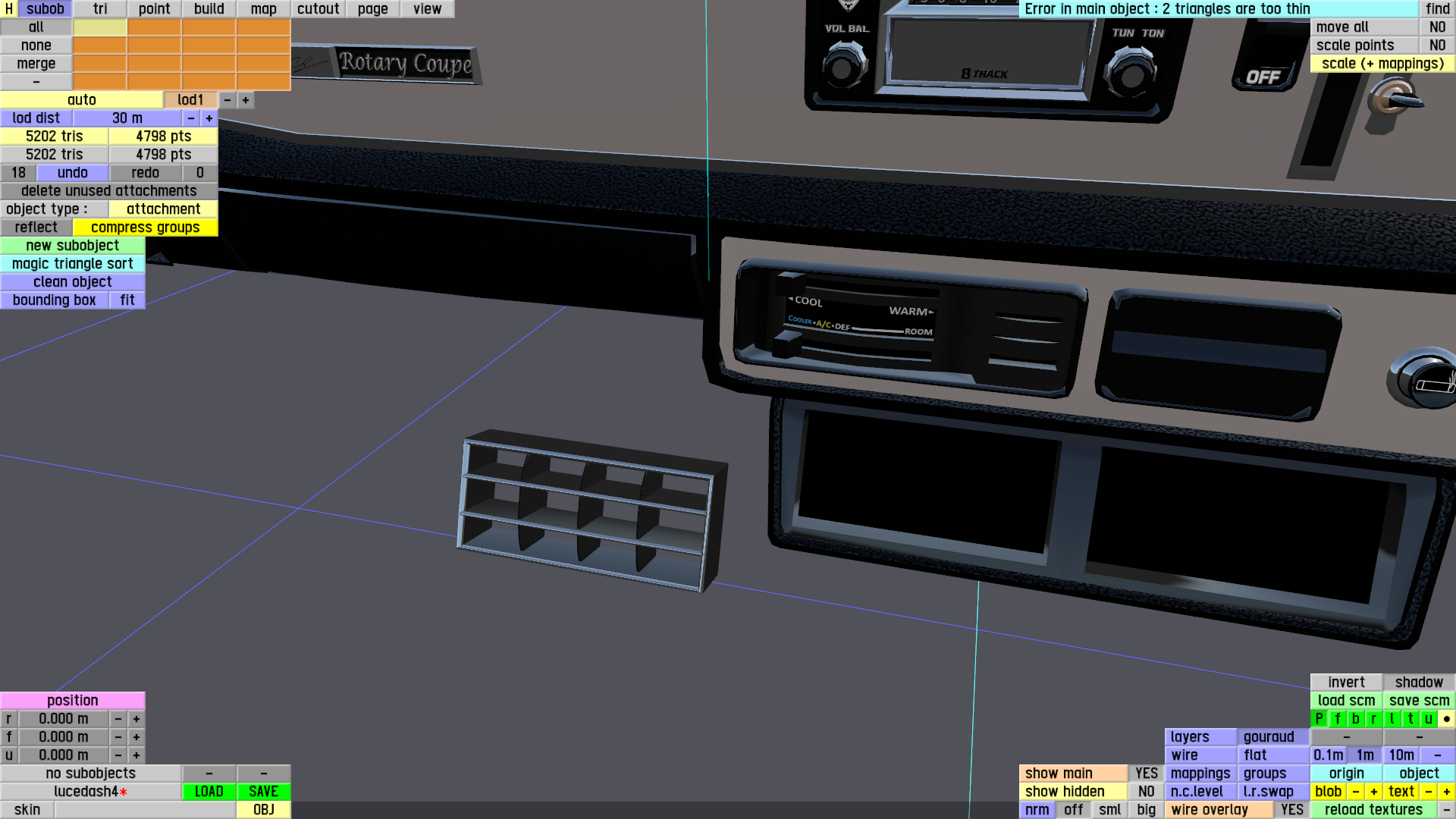1456x819 pixels.
Task: Switch to the tri tab
Action: (x=100, y=9)
